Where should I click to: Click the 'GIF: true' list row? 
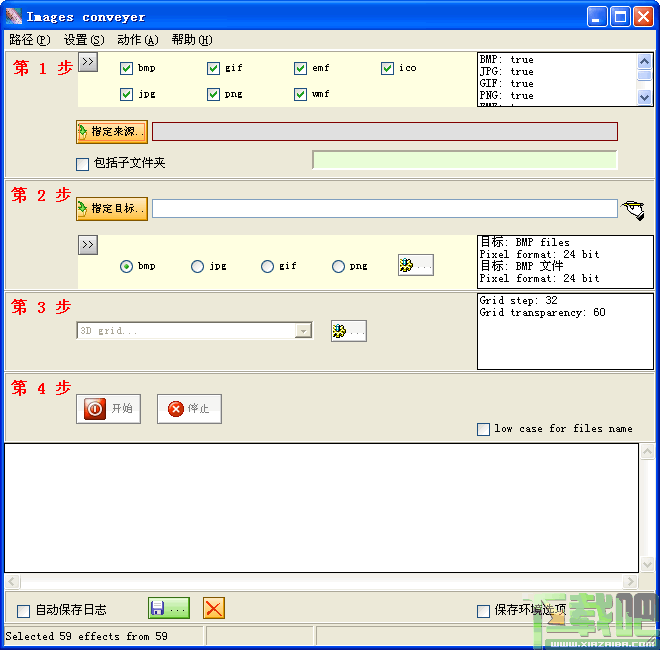pos(507,84)
